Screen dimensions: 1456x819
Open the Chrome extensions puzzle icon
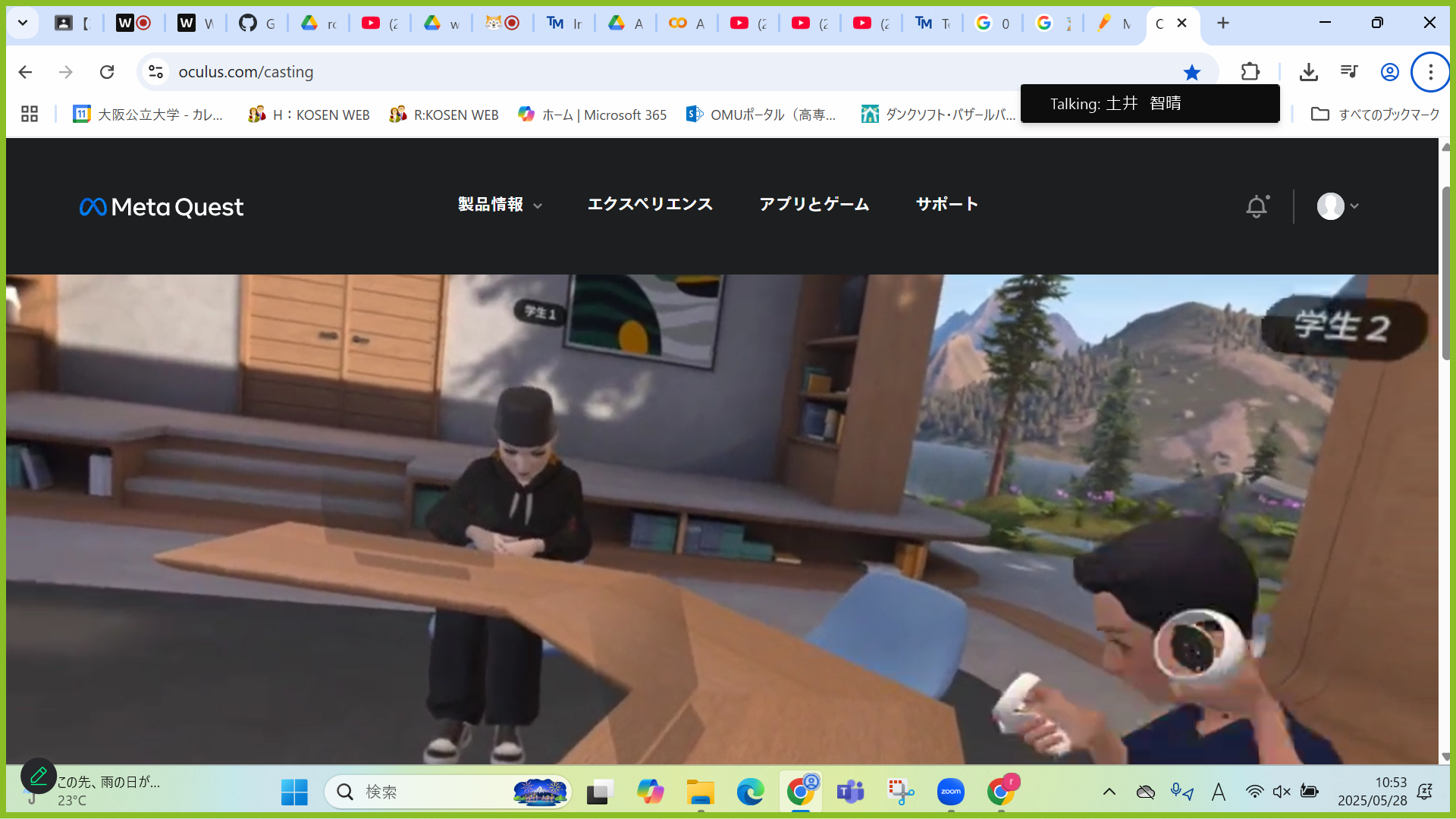(1250, 72)
